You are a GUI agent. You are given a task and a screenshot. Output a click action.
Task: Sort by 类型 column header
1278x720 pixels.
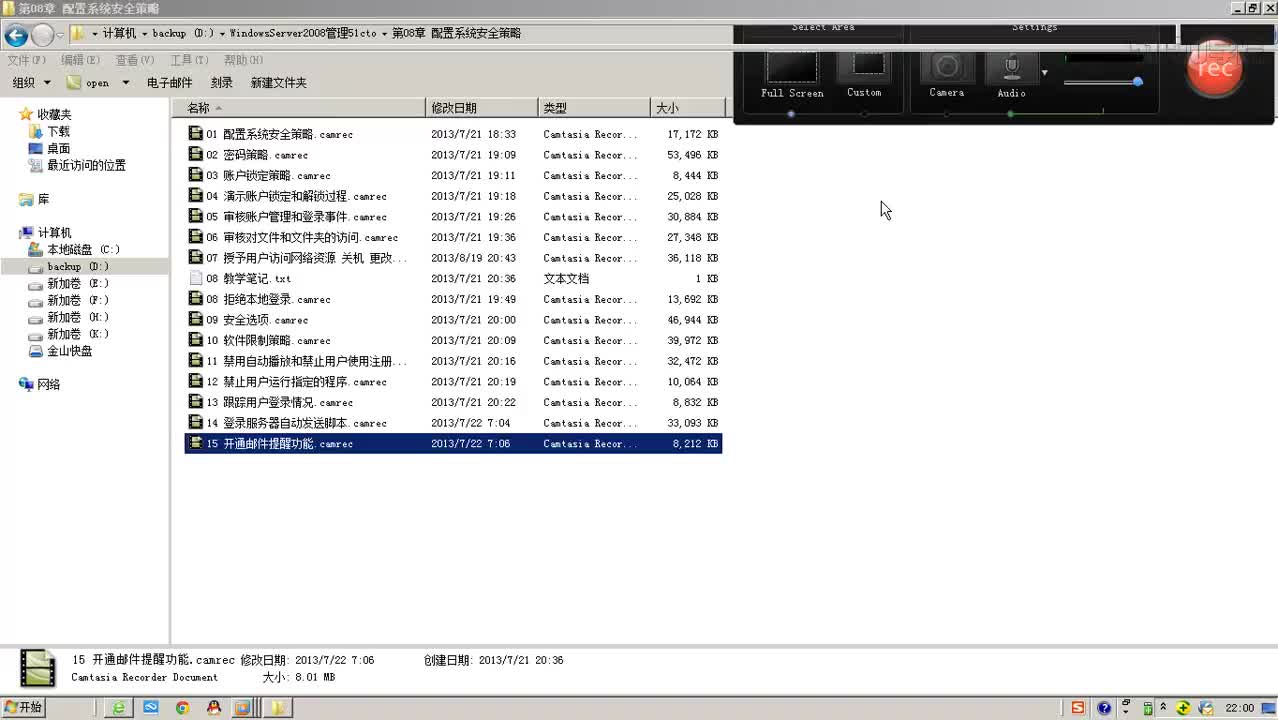[x=594, y=108]
